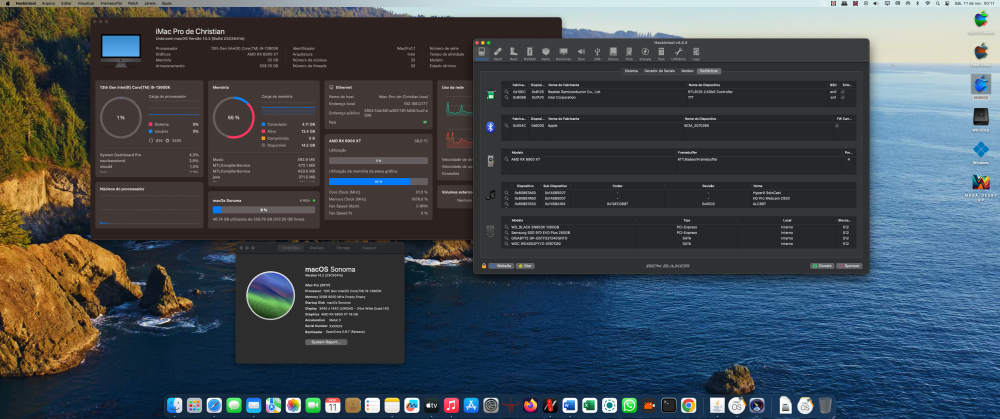Click magnifier icon for HyperX SoloCast row
This screenshot has width=1000, height=419.
point(506,192)
